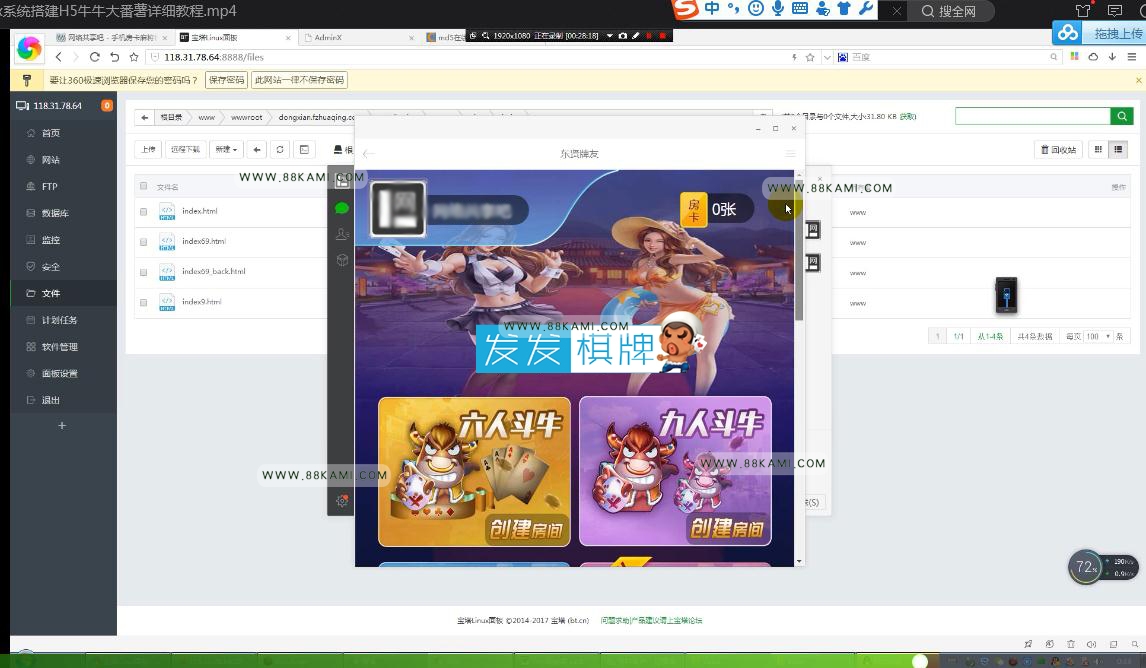Screen dimensions: 1146x668
Task: Dismiss the yellow password prompt bar
Action: tap(1138, 80)
